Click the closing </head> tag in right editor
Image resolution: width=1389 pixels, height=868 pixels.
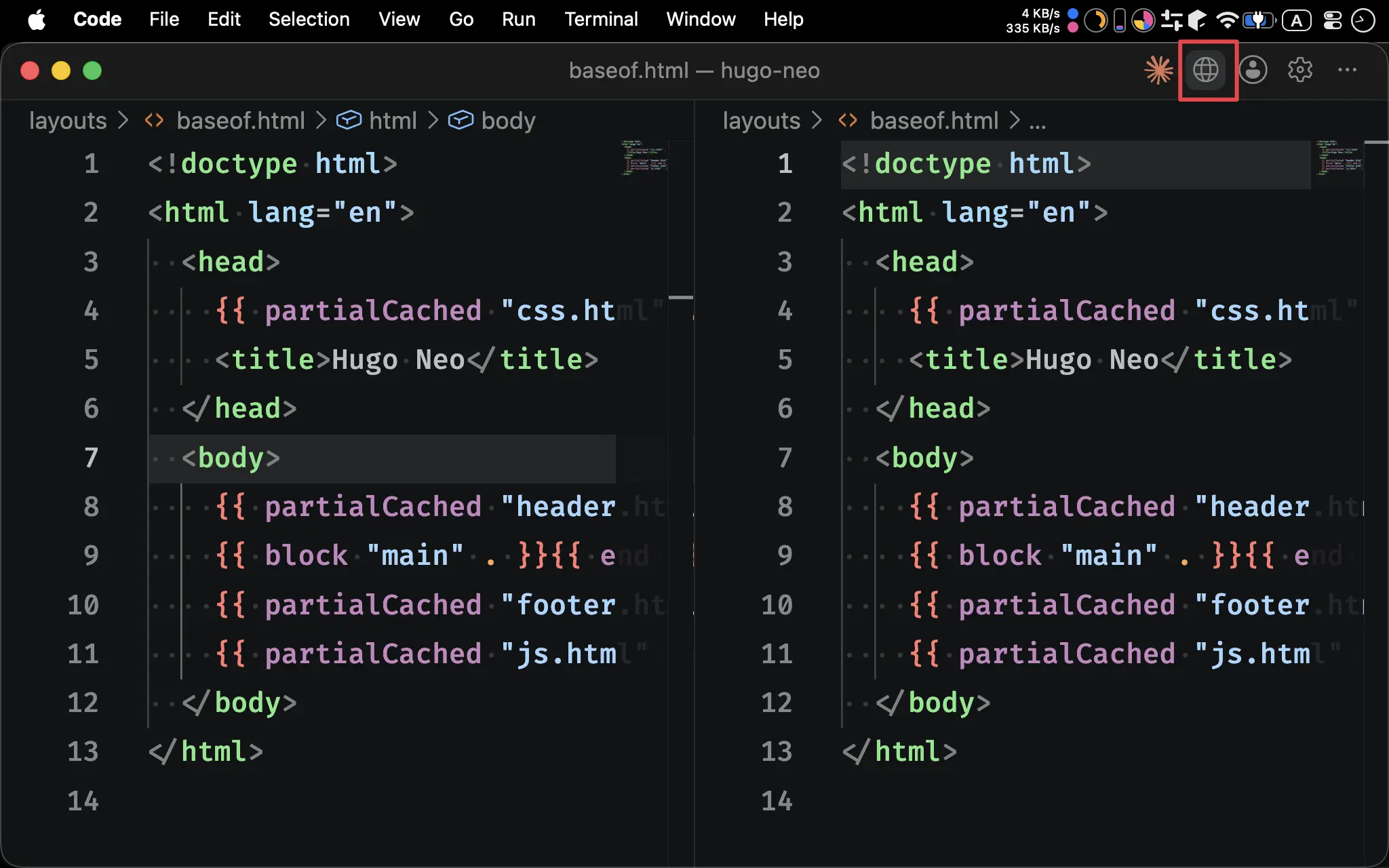[x=933, y=408]
